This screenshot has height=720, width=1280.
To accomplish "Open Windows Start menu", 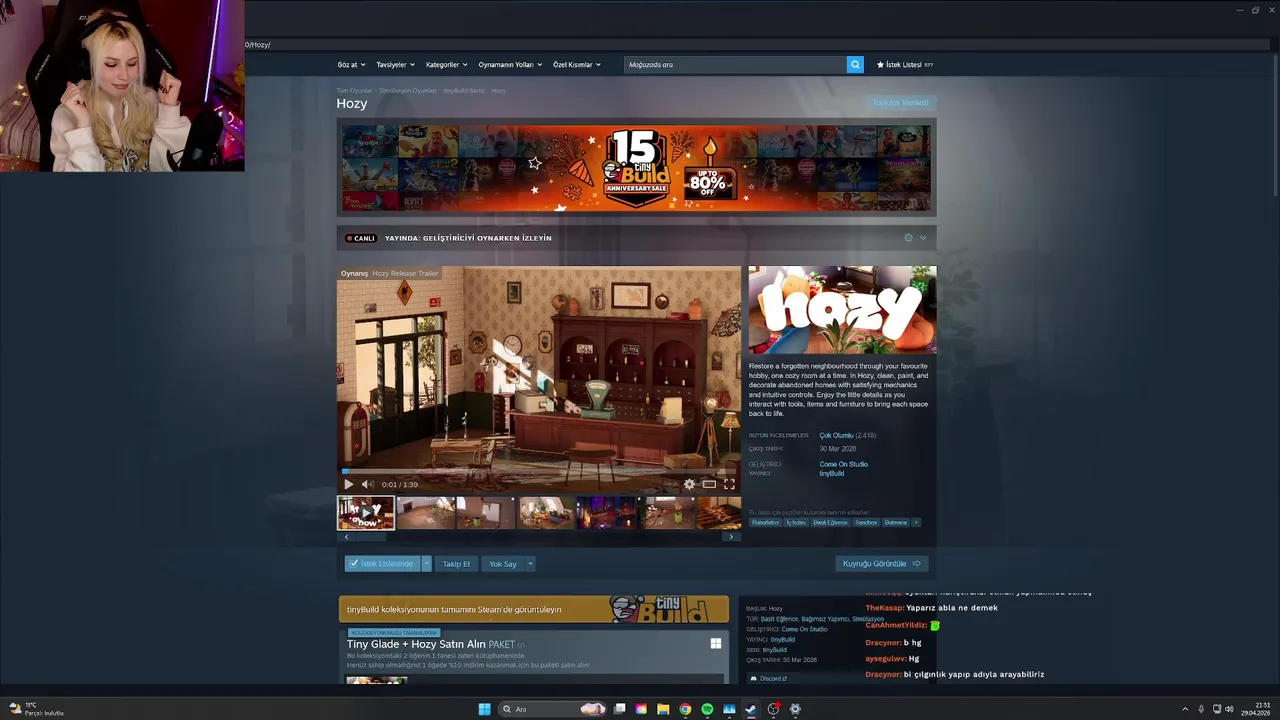I will pos(484,709).
